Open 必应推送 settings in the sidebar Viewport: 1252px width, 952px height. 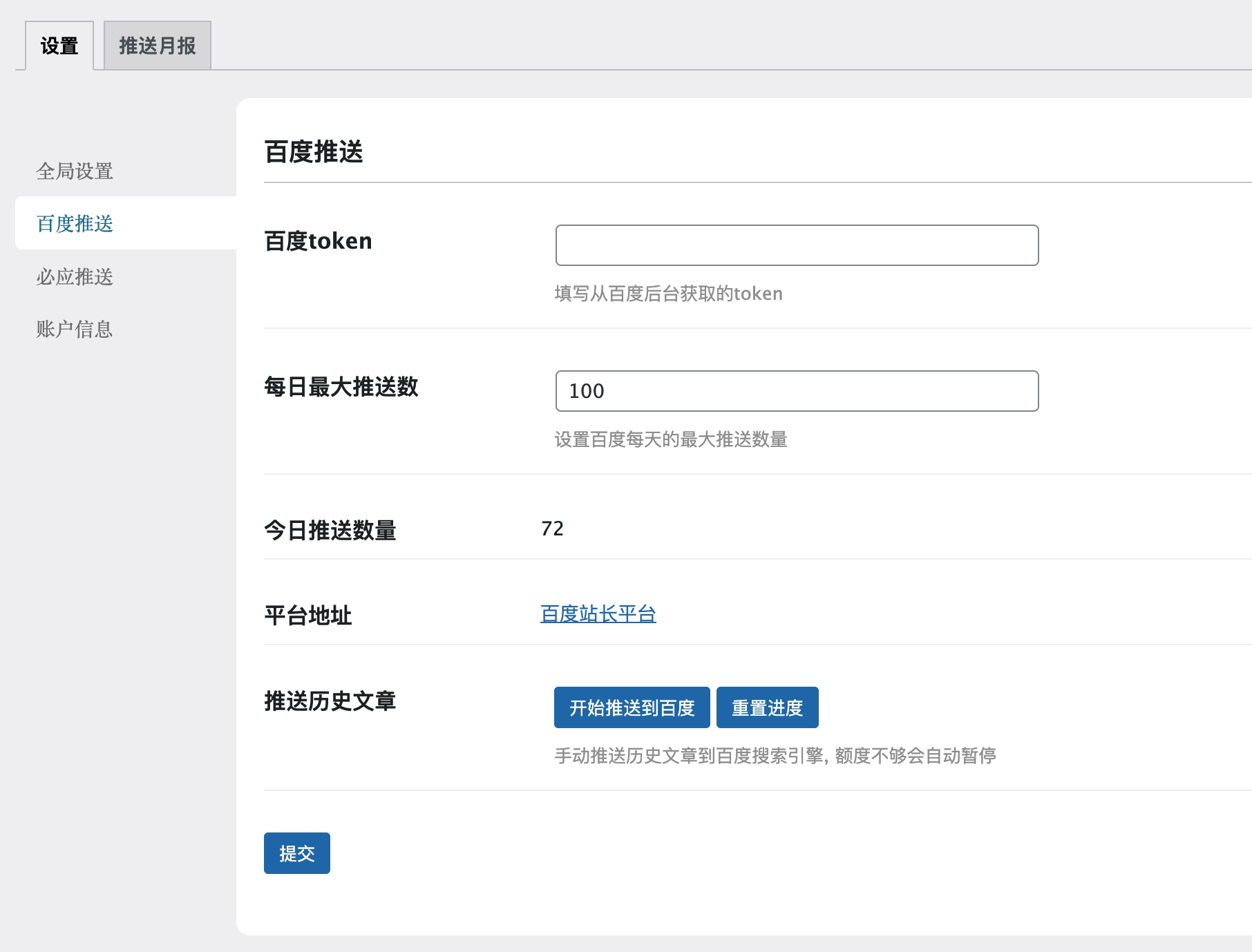pos(75,277)
